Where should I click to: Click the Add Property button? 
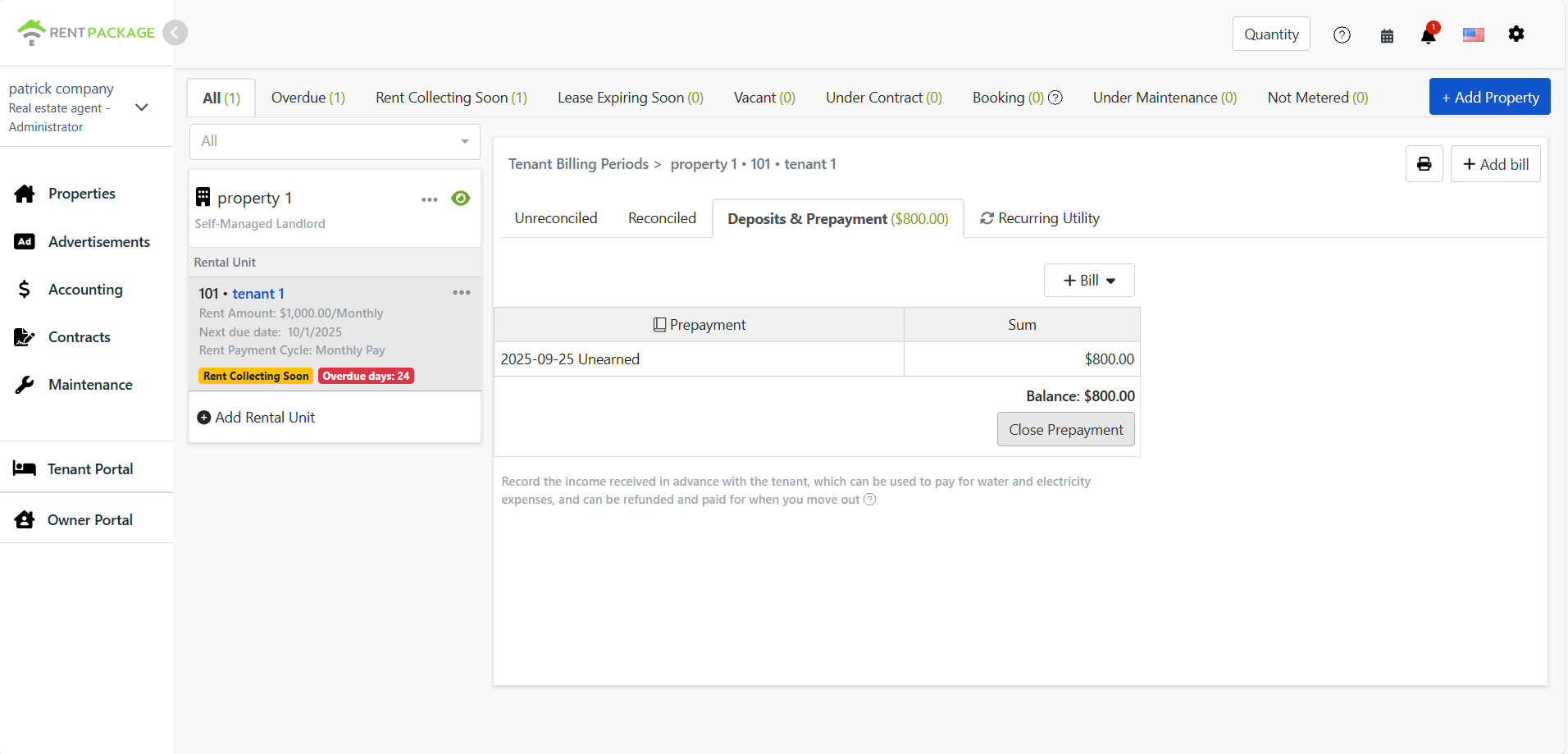point(1489,98)
